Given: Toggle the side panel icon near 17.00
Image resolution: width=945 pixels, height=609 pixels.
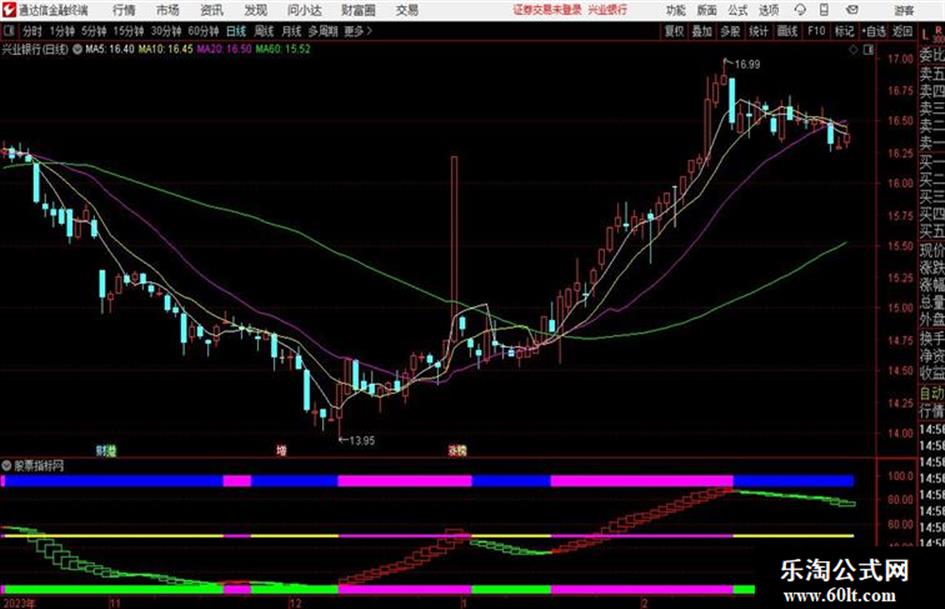Looking at the screenshot, I should click(x=868, y=51).
